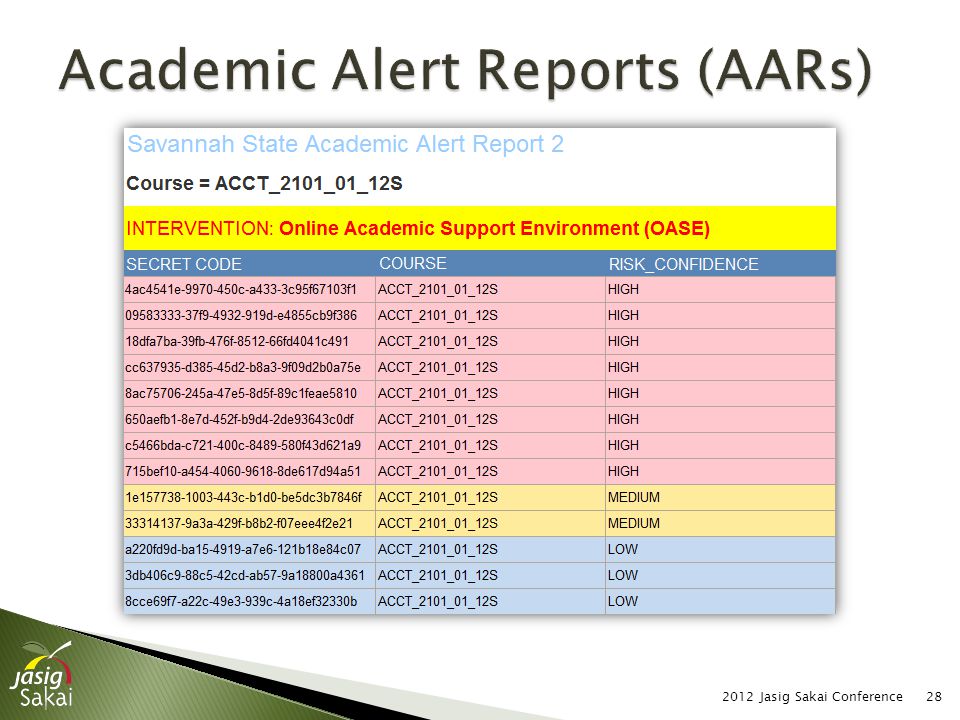Select secret code a220fd9d-ba15-4919-a7e6-121b18e84c07
The image size is (960, 720).
coord(243,549)
